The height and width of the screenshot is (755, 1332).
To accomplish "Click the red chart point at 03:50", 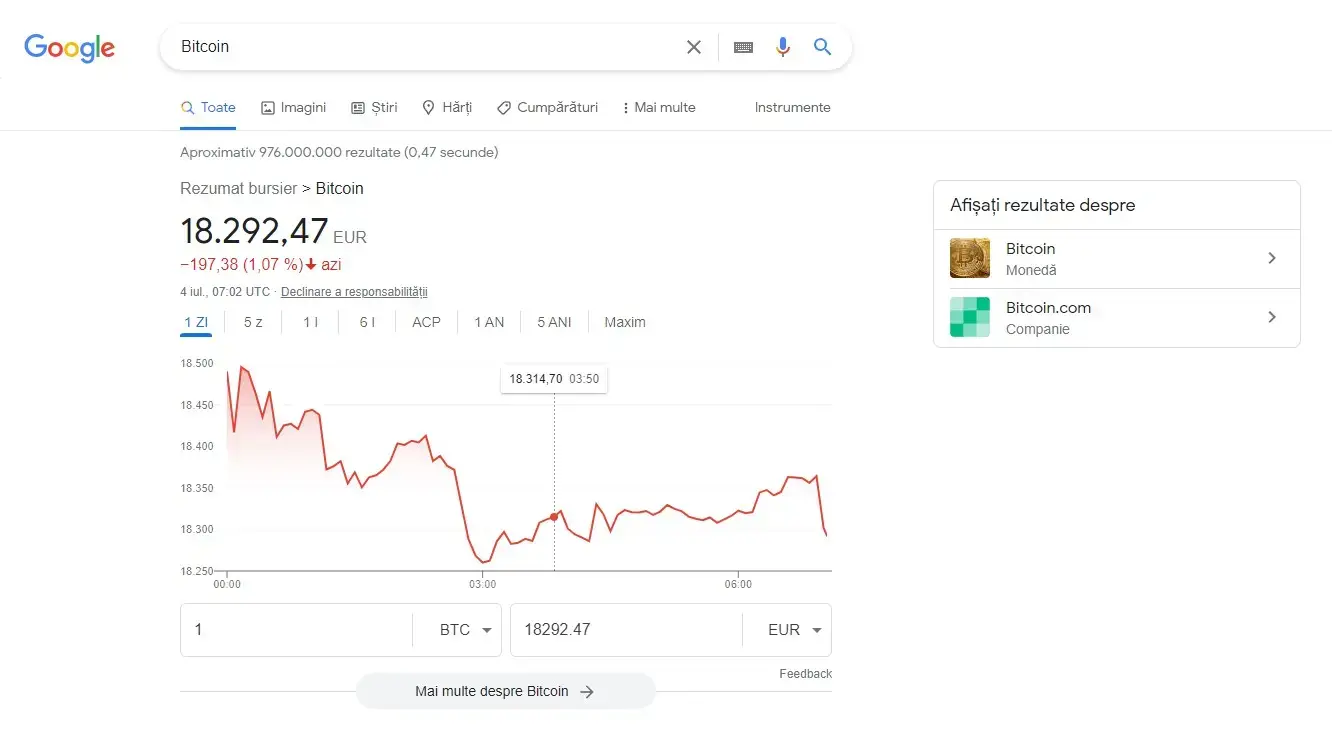I will pyautogui.click(x=554, y=516).
